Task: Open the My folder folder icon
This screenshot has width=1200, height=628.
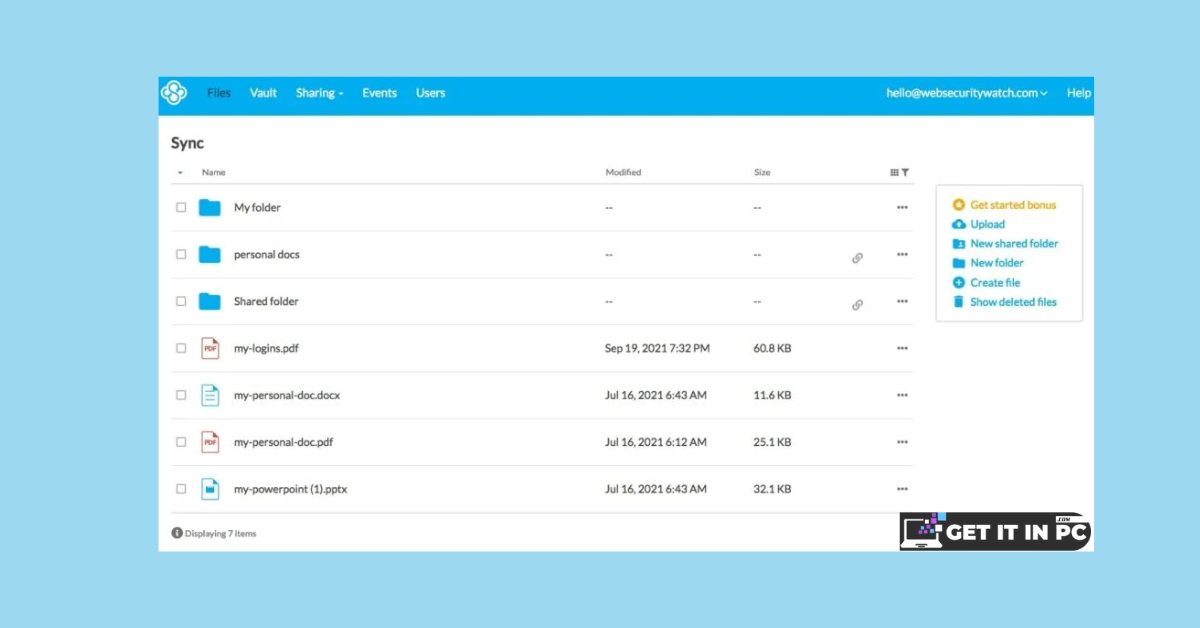Action: click(209, 208)
